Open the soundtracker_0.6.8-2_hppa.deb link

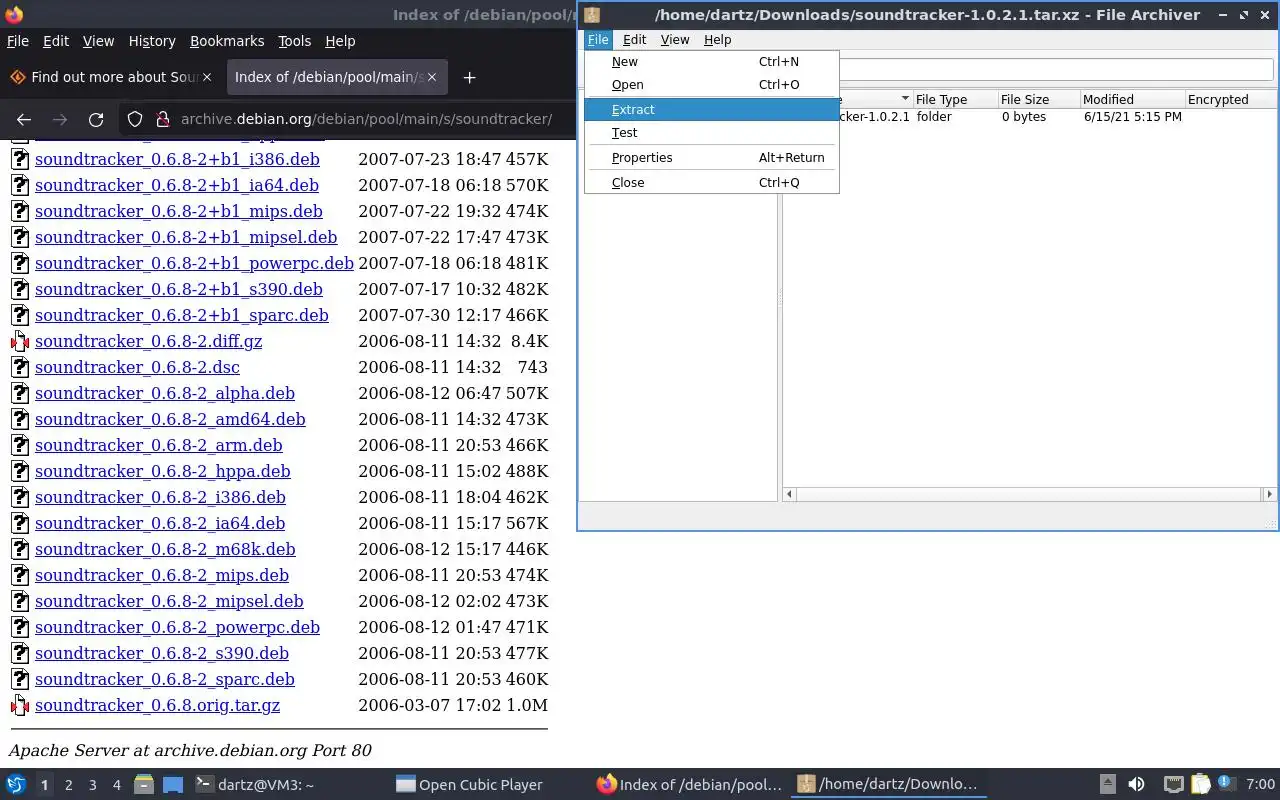click(163, 471)
